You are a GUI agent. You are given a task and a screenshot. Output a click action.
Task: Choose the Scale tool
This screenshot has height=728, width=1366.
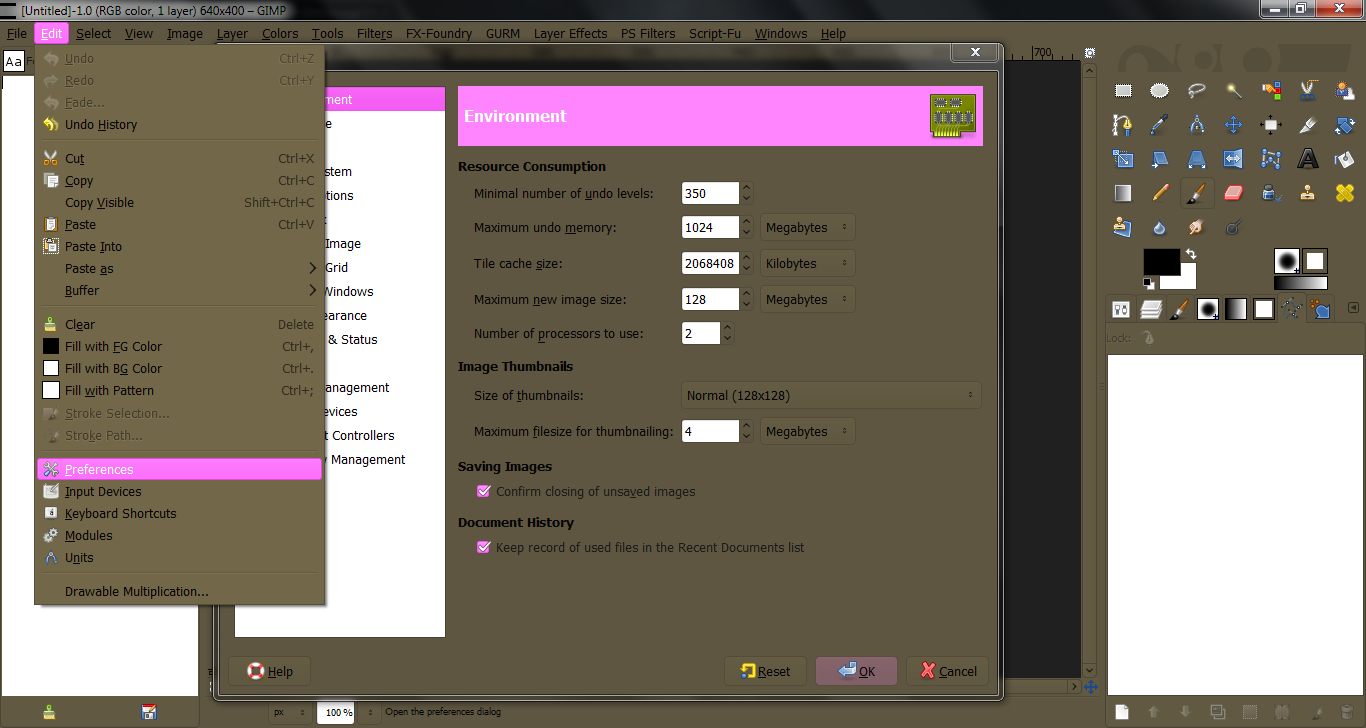tap(1123, 159)
